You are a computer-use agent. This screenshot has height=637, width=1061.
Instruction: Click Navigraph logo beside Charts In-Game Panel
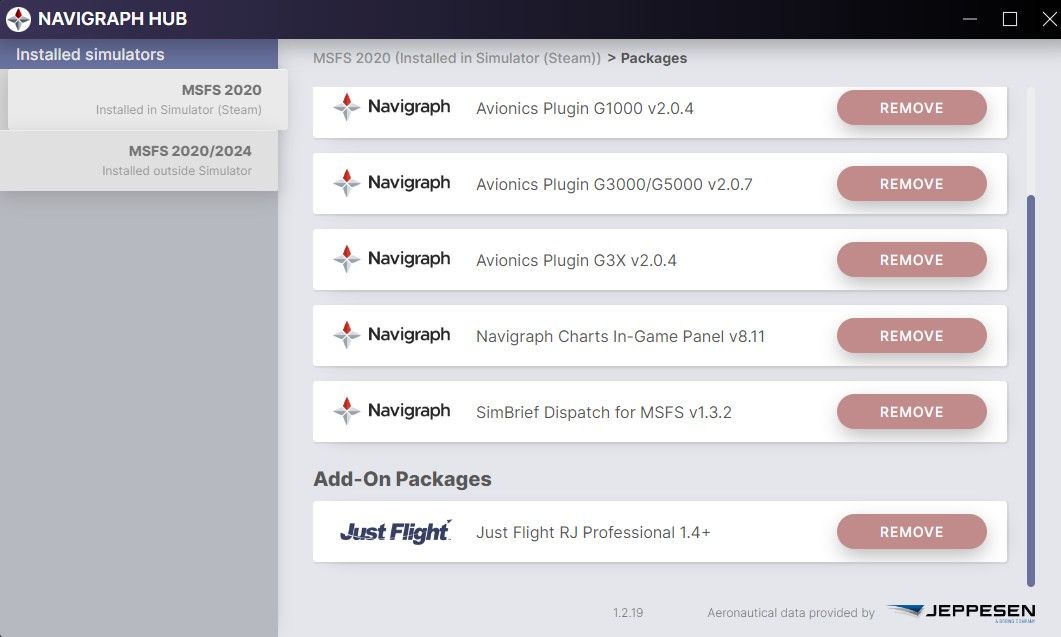pyautogui.click(x=392, y=335)
